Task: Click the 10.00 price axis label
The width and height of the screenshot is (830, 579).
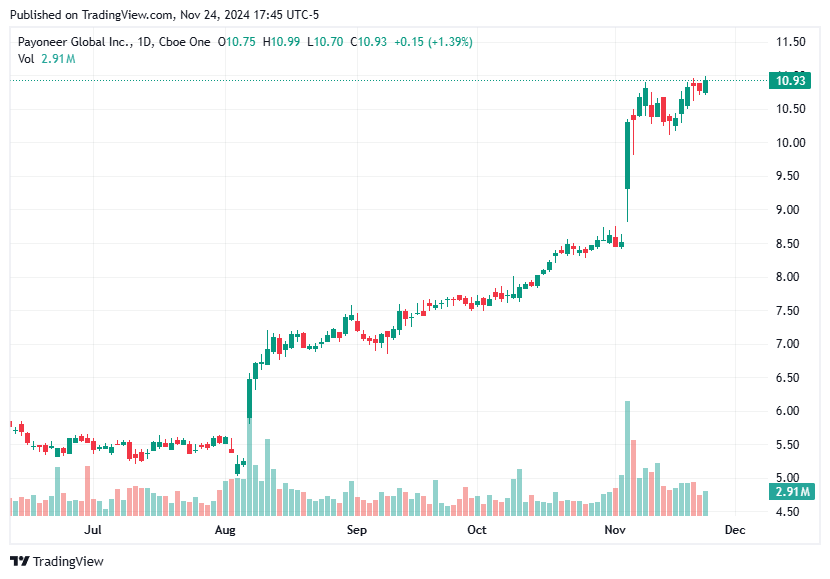Action: [x=790, y=143]
